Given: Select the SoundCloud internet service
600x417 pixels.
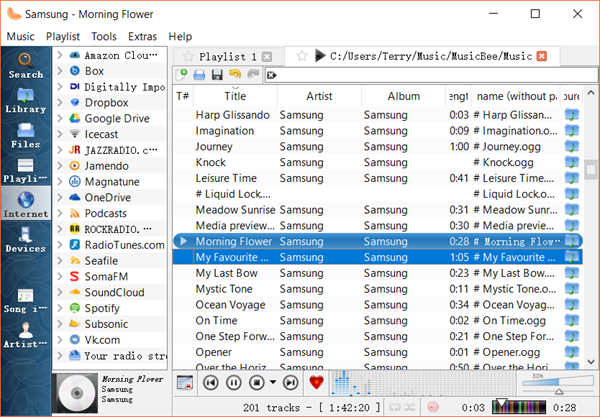Looking at the screenshot, I should [x=114, y=292].
